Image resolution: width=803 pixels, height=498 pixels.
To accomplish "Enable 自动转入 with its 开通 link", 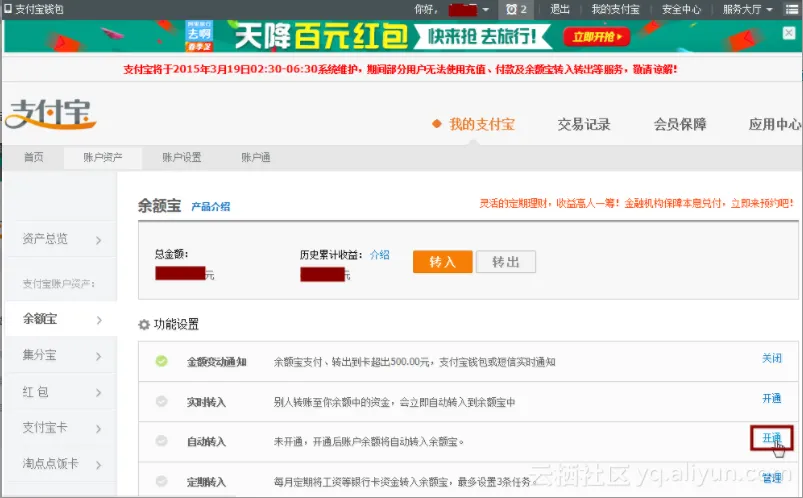I will point(771,438).
